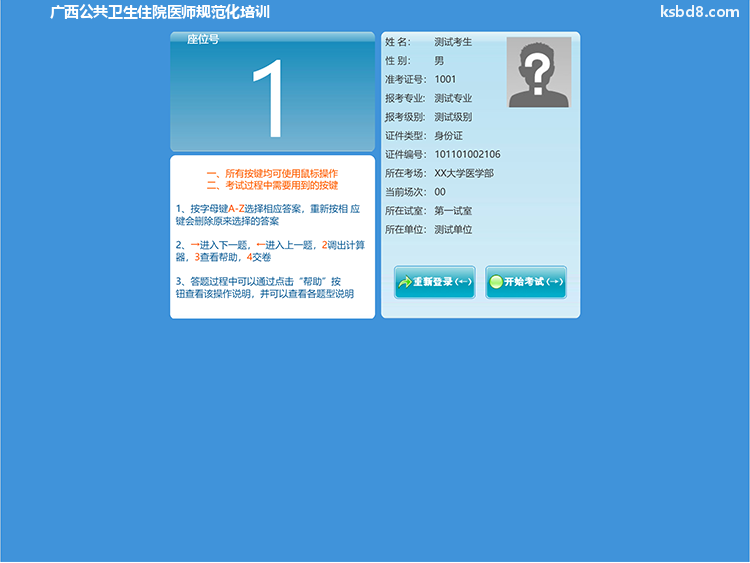Screen dimensions: 750x563
Task: Click the green arrow icon on 重新登录
Action: (405, 282)
